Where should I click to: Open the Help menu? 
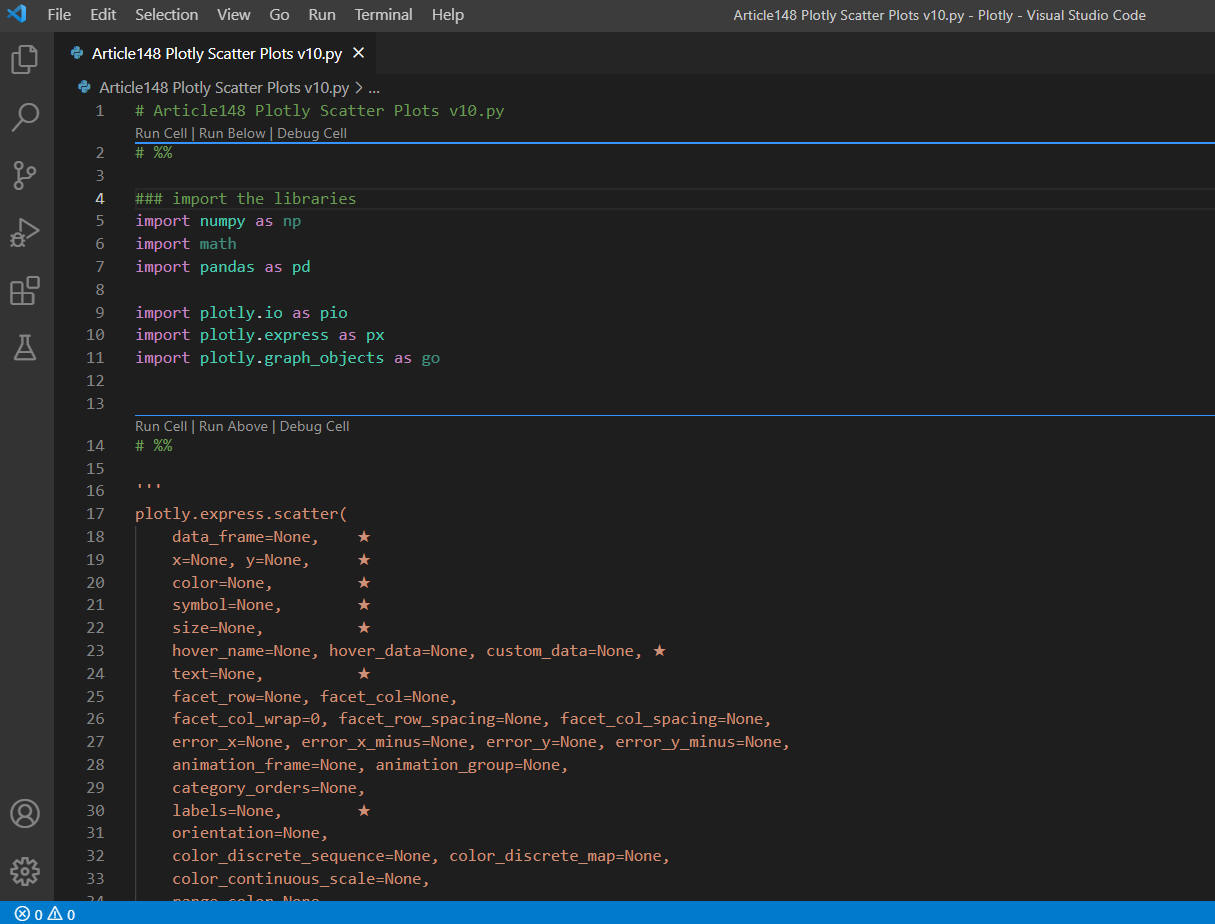448,15
